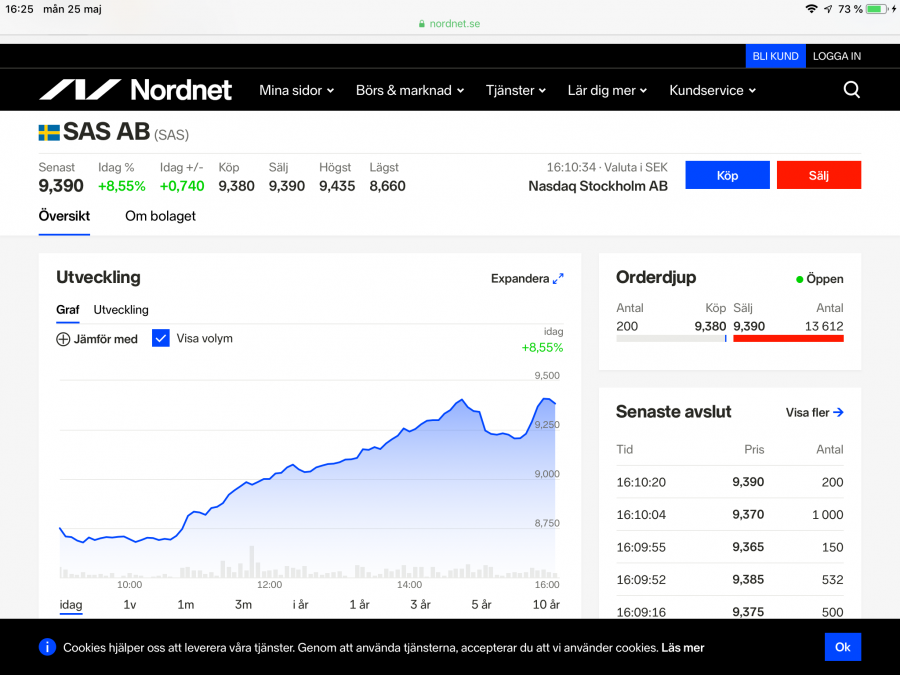Tap the nordnet.se address bar
The width and height of the screenshot is (900, 675).
tap(449, 23)
